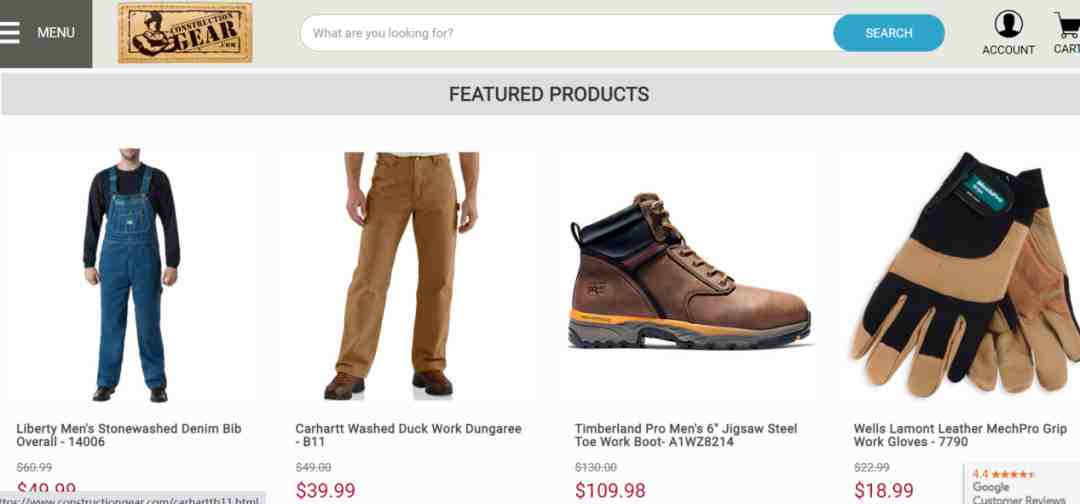This screenshot has height=504, width=1080.
Task: Click the Google Customer Reviews badge
Action: 1021,484
